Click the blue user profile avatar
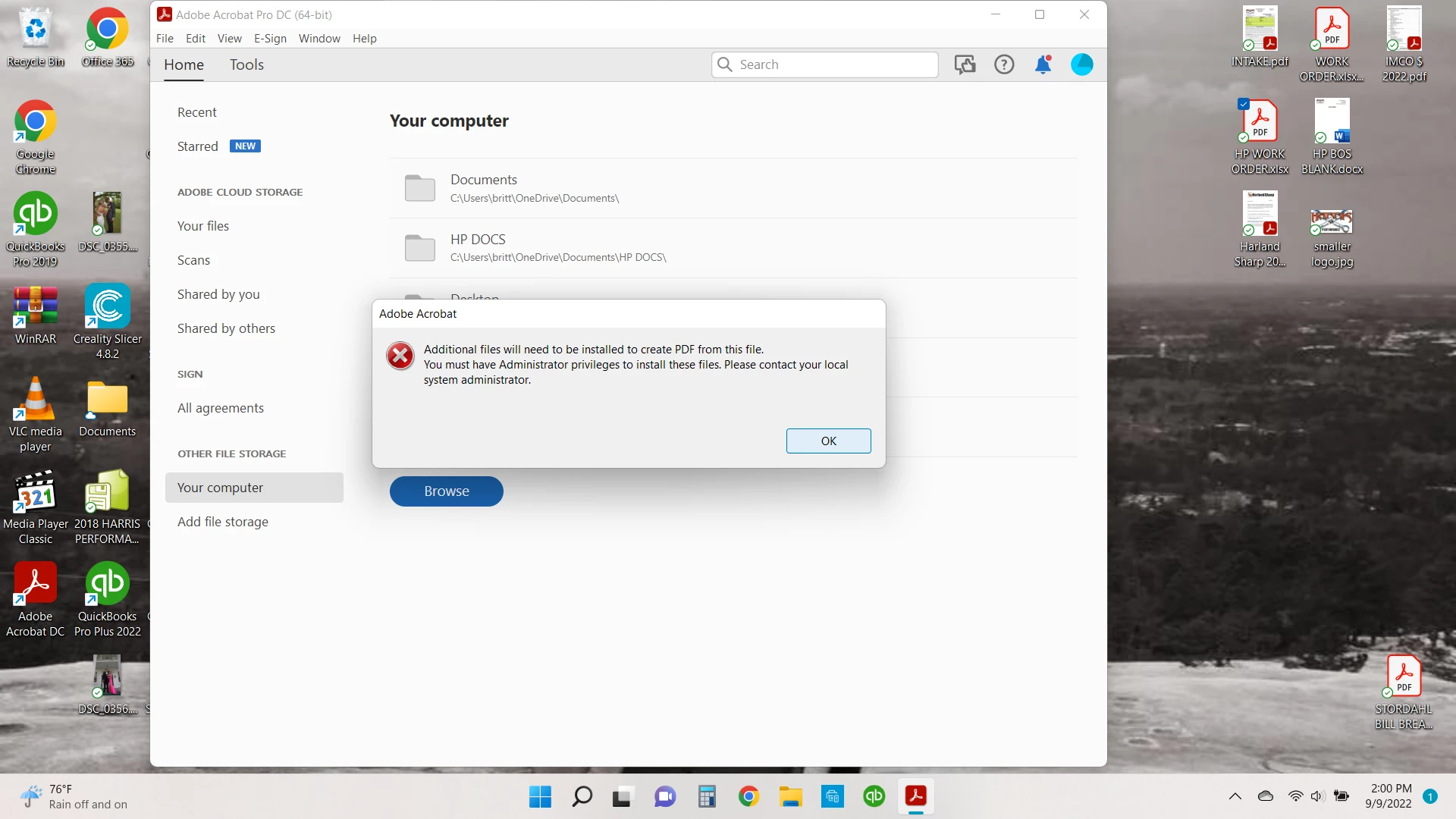 tap(1081, 64)
